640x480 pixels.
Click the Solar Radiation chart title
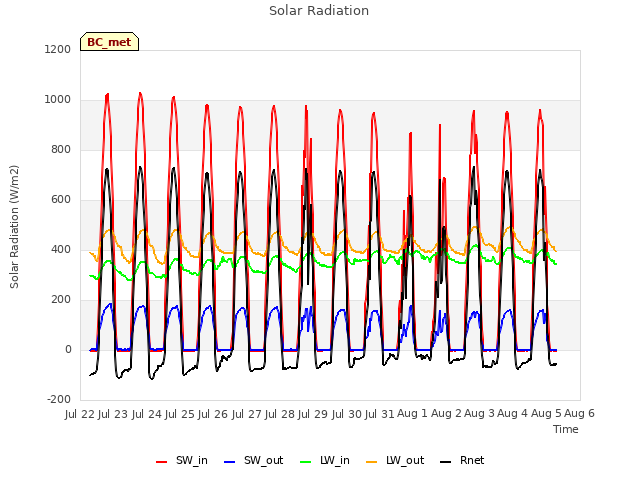pos(319,11)
